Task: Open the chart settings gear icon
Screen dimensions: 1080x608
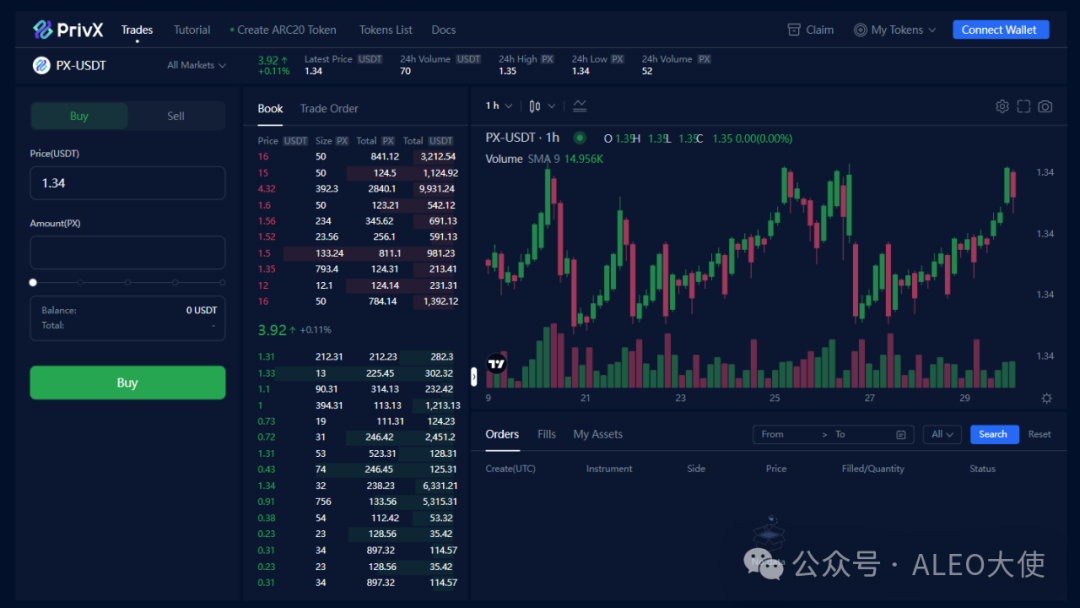Action: [1002, 106]
